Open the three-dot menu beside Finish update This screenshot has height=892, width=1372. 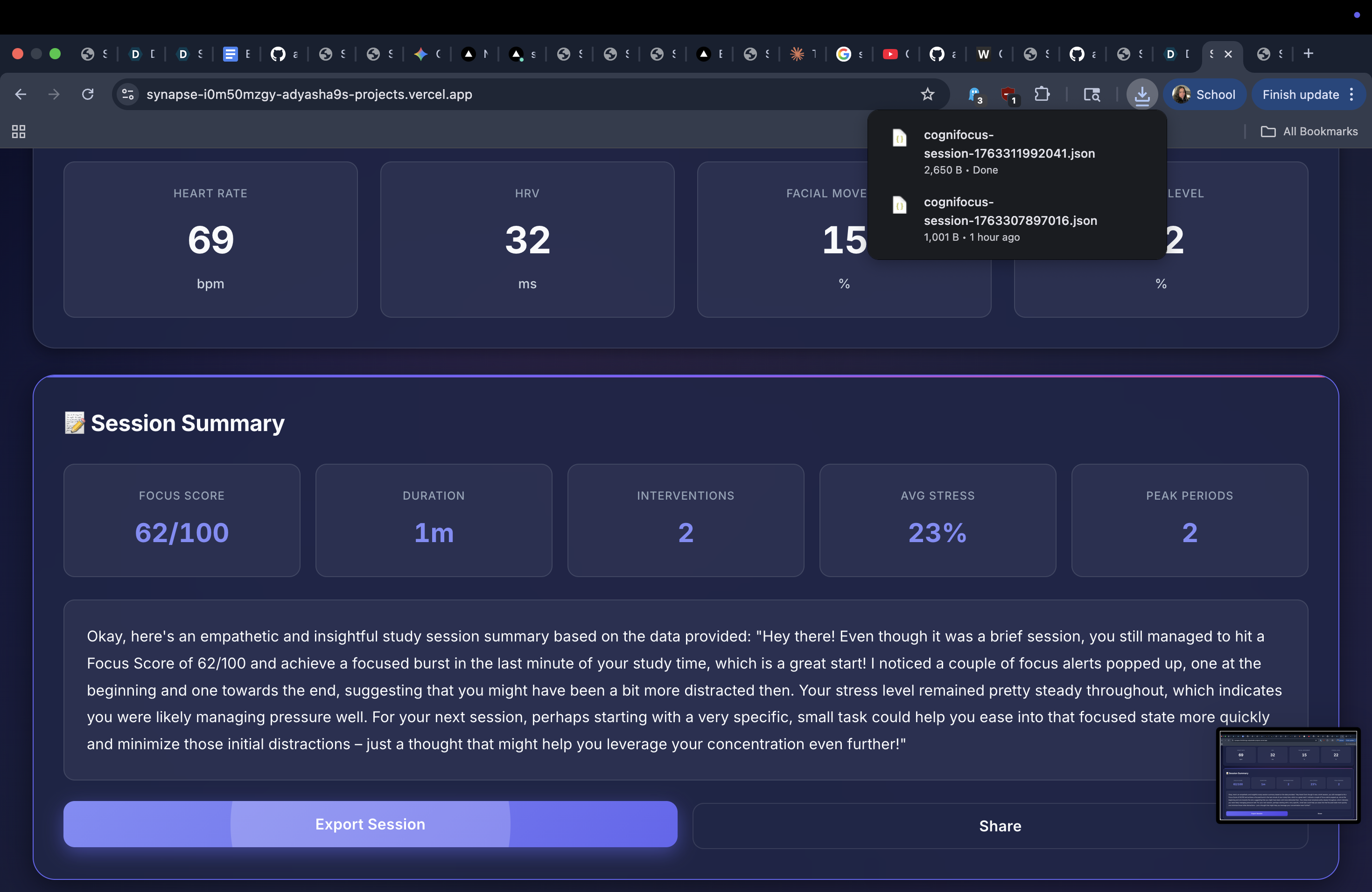pyautogui.click(x=1351, y=94)
